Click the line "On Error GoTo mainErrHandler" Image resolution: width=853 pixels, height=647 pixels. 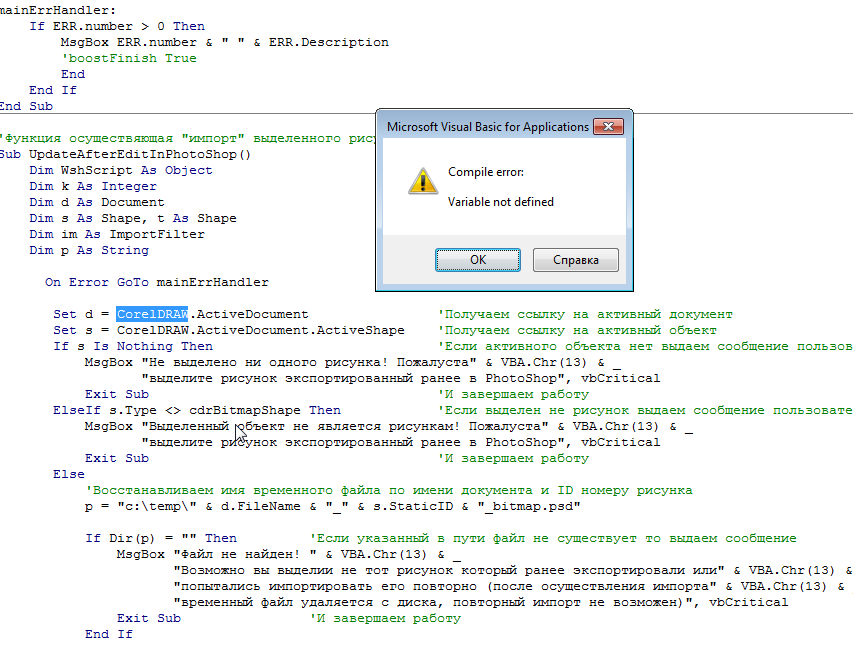[x=157, y=282]
